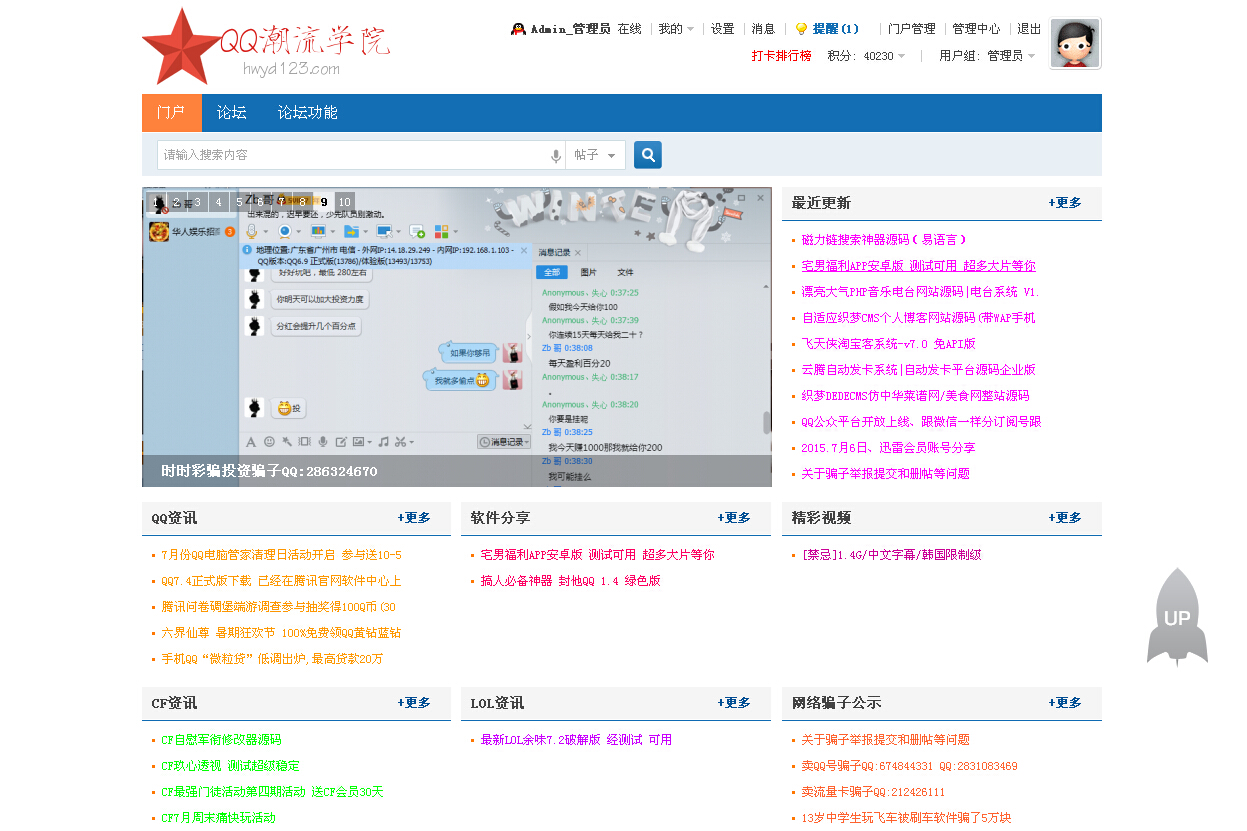Viewport: 1247px width, 831px height.
Task: Click +更多 in the 精彩视频 section
Action: pyautogui.click(x=1065, y=518)
